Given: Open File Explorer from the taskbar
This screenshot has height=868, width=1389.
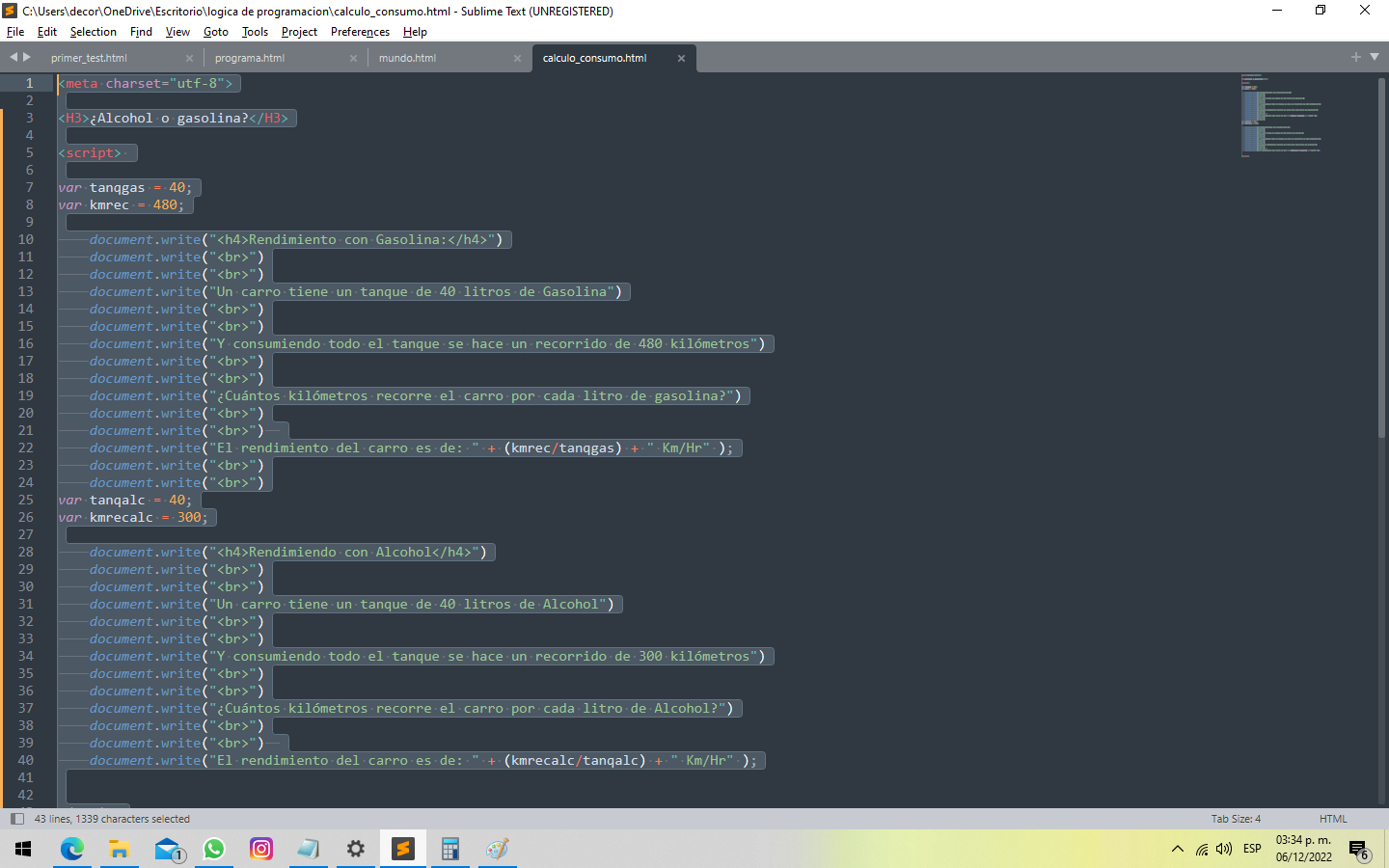Looking at the screenshot, I should (x=119, y=849).
